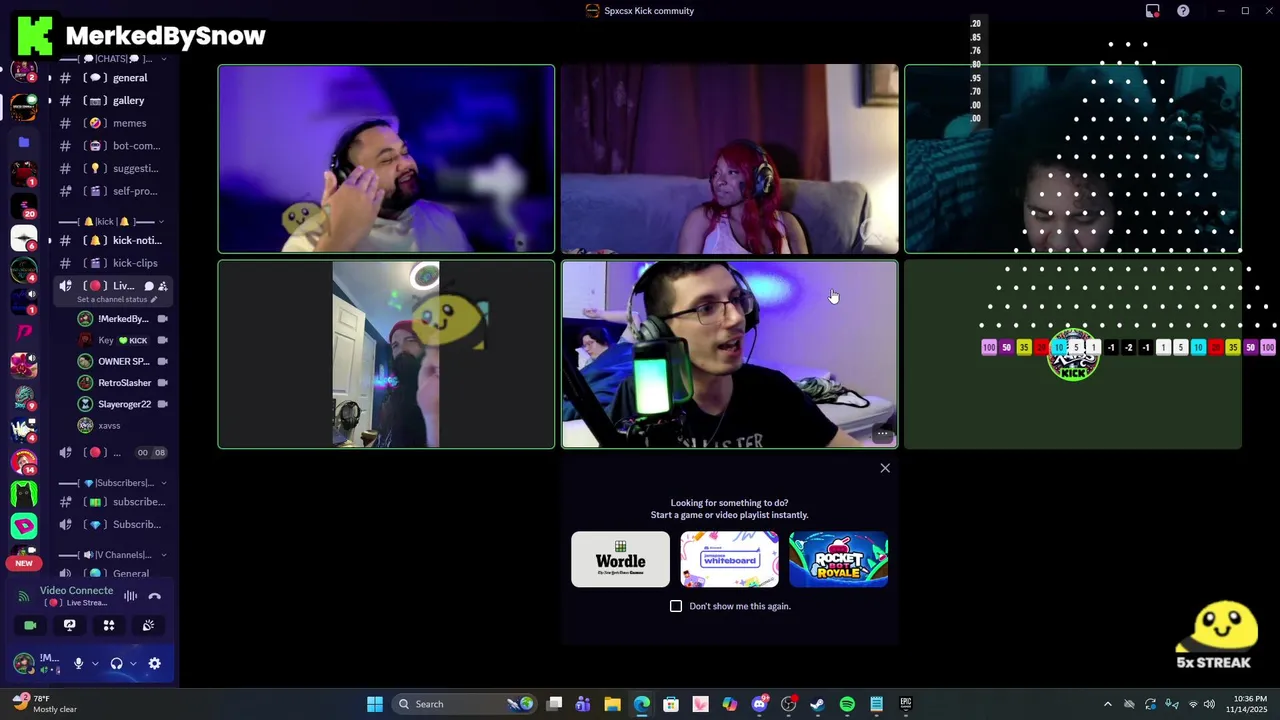
Task: Open the Discord inbox icon
Action: click(x=1152, y=11)
